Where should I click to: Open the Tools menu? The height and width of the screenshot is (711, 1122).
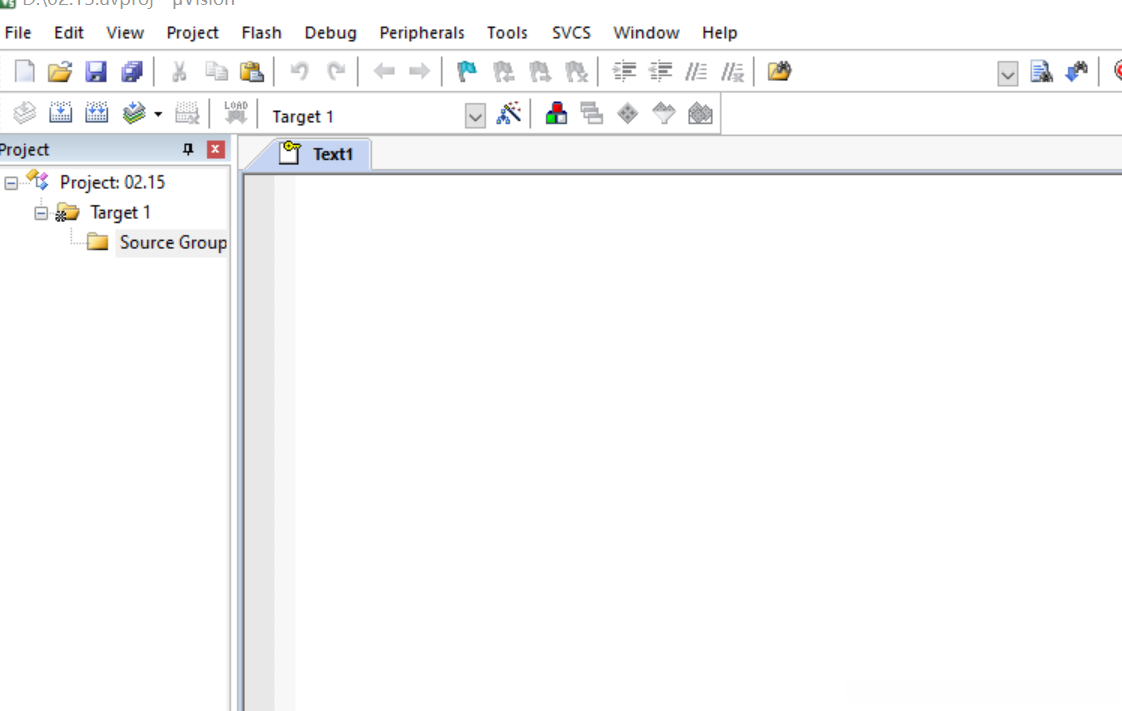[507, 33]
